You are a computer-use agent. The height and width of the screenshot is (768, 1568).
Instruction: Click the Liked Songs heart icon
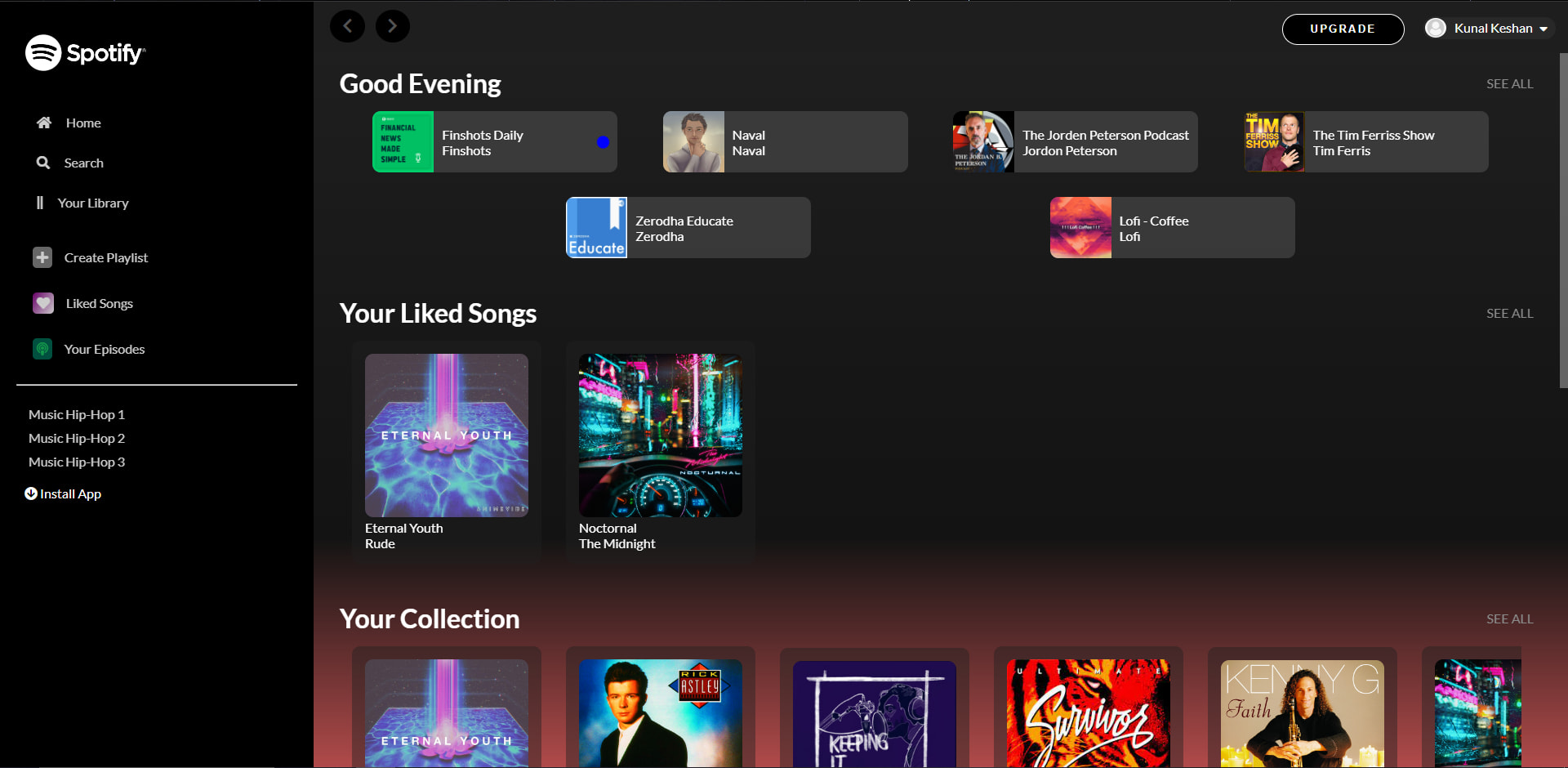tap(43, 303)
